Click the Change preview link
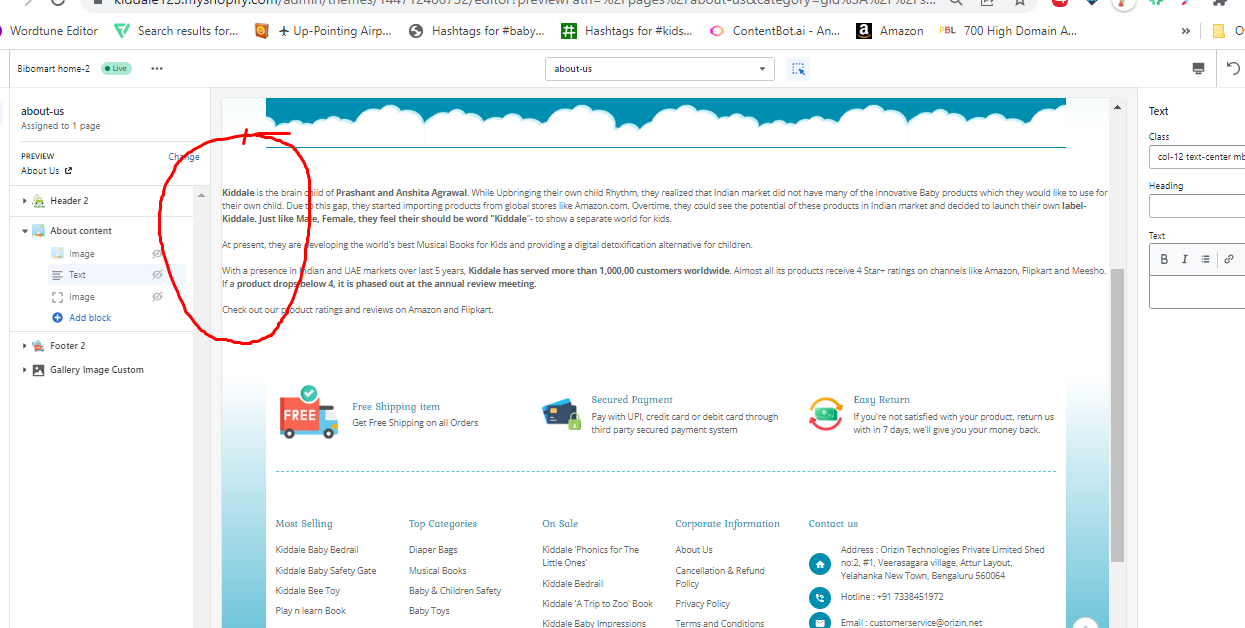 (x=184, y=157)
